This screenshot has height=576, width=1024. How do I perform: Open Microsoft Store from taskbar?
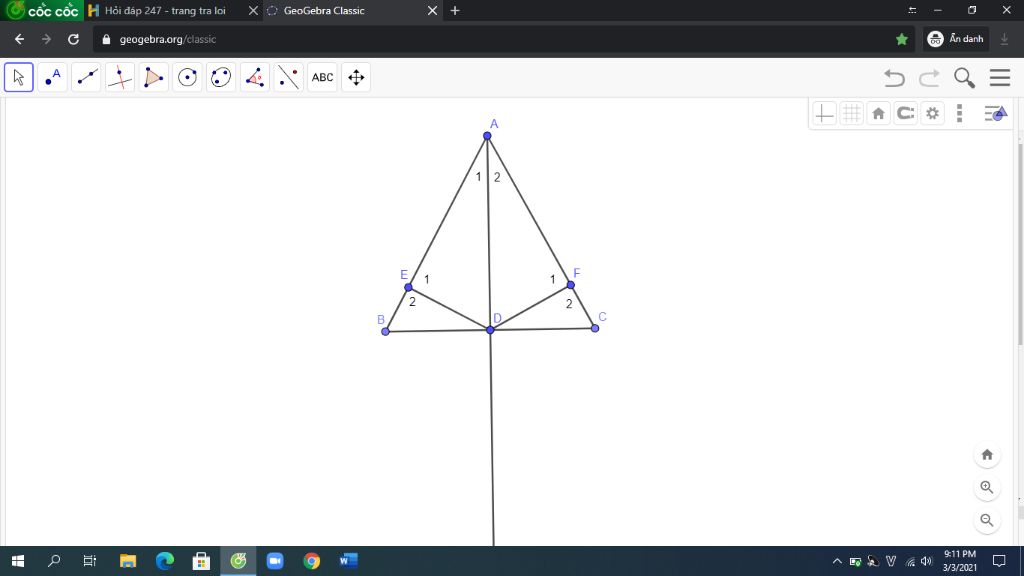tap(201, 561)
